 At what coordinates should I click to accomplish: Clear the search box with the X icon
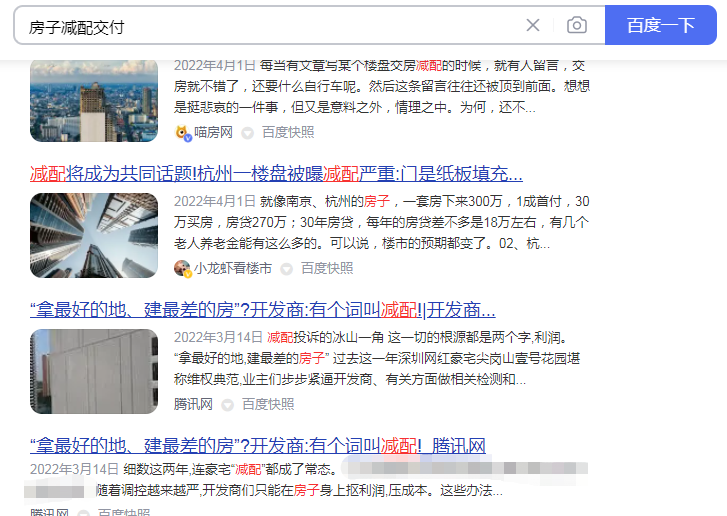pos(533,25)
